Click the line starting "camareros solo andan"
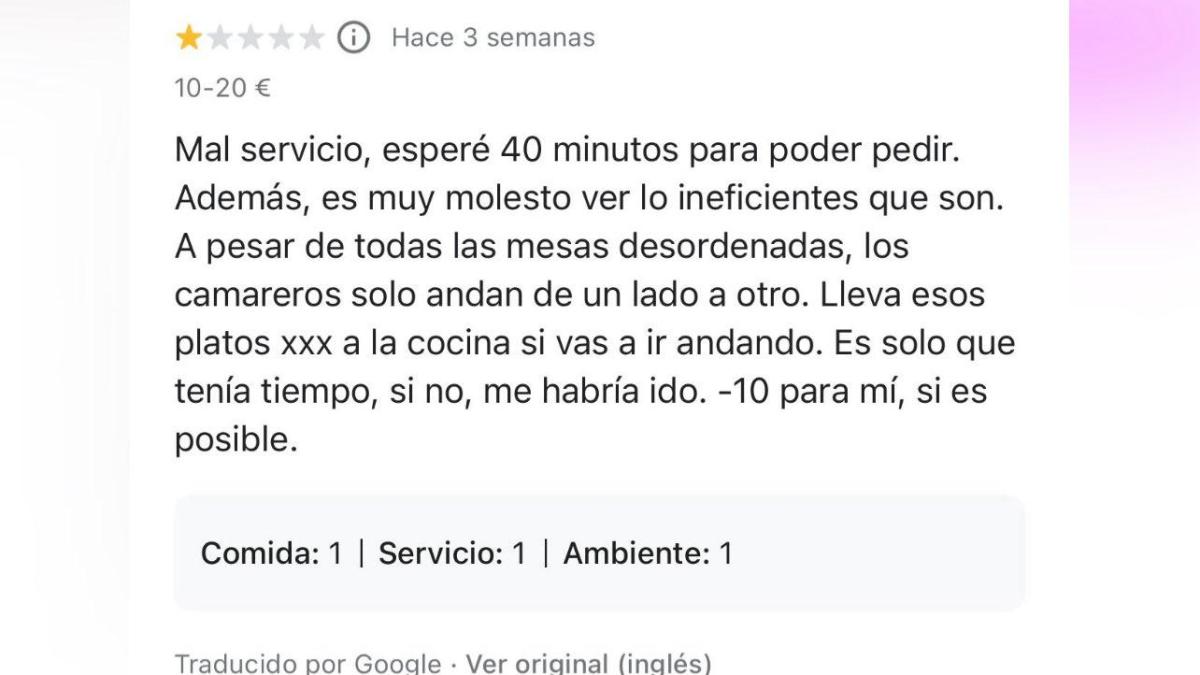The width and height of the screenshot is (1200, 675). click(x=580, y=295)
